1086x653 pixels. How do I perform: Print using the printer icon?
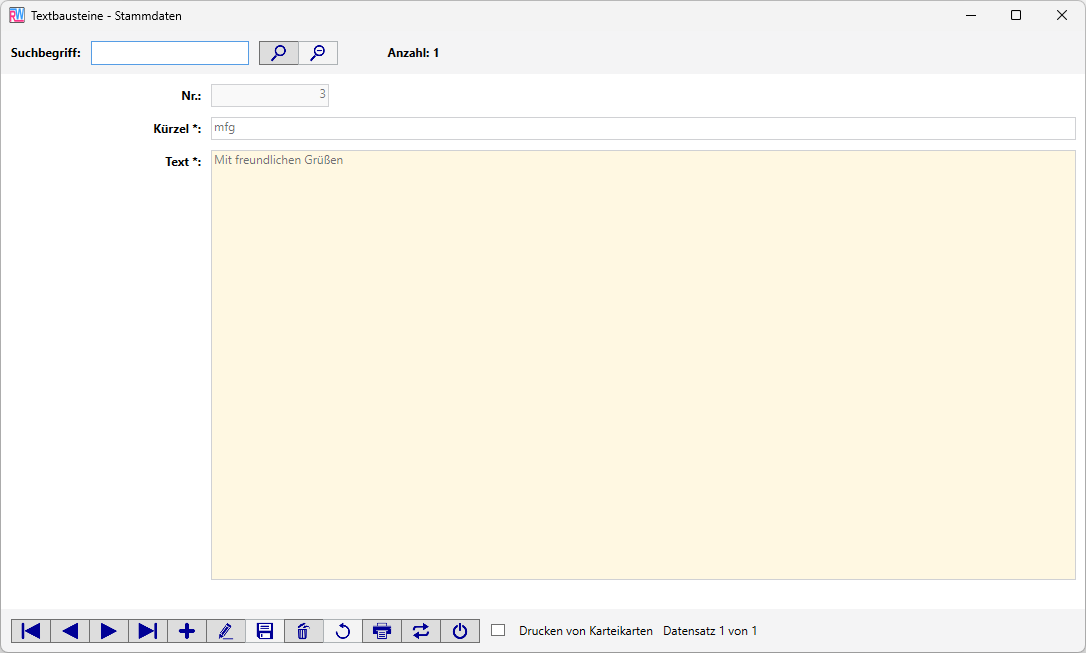point(382,631)
